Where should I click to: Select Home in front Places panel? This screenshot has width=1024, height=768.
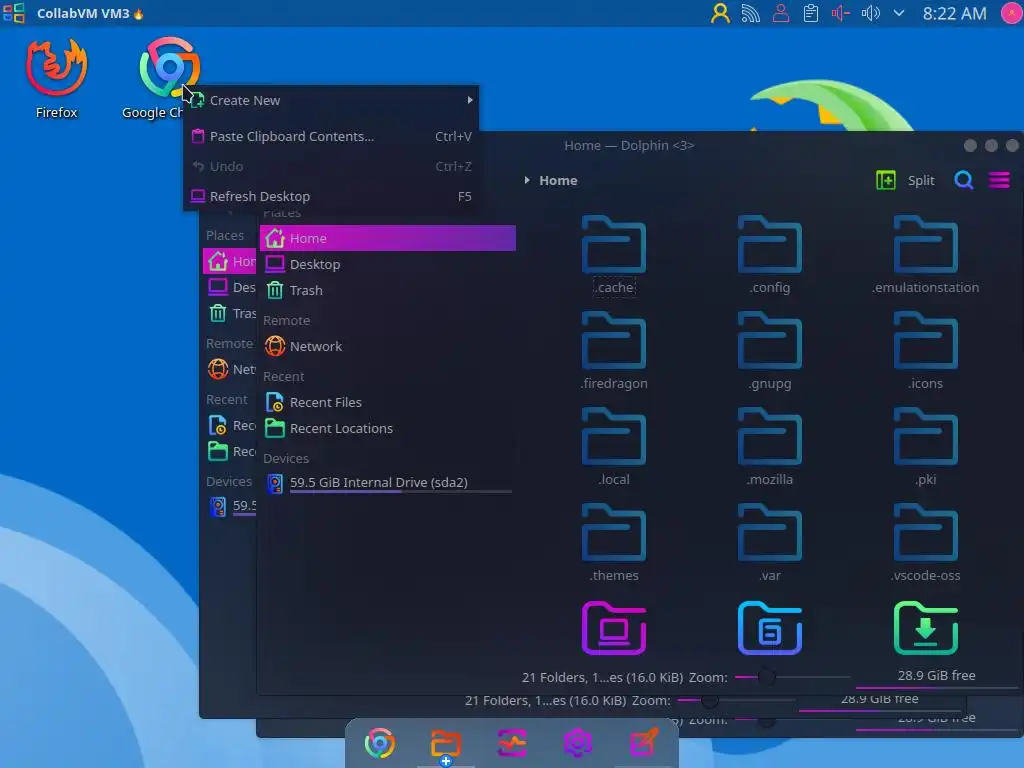pos(388,238)
